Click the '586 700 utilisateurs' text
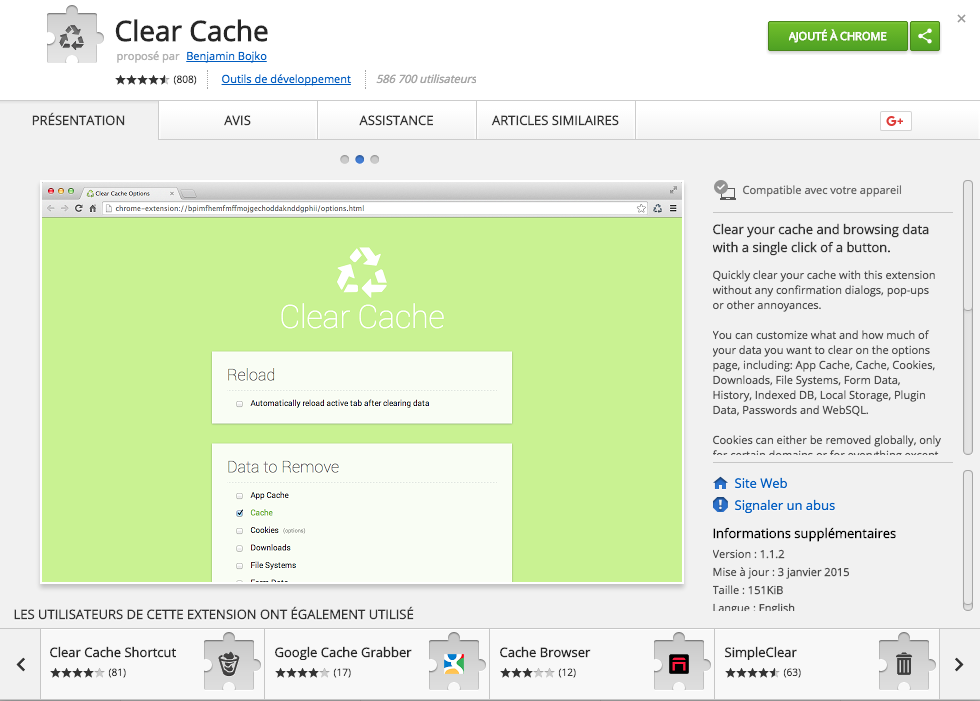 426,79
